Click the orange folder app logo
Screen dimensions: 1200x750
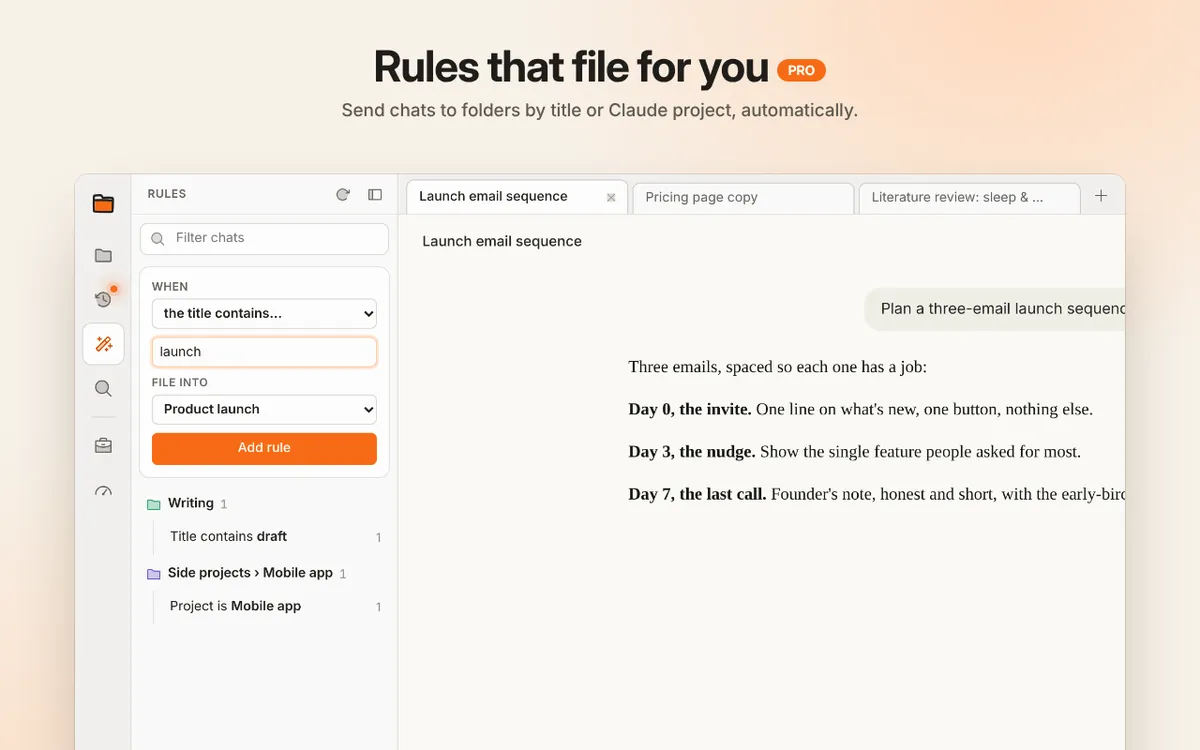point(103,203)
